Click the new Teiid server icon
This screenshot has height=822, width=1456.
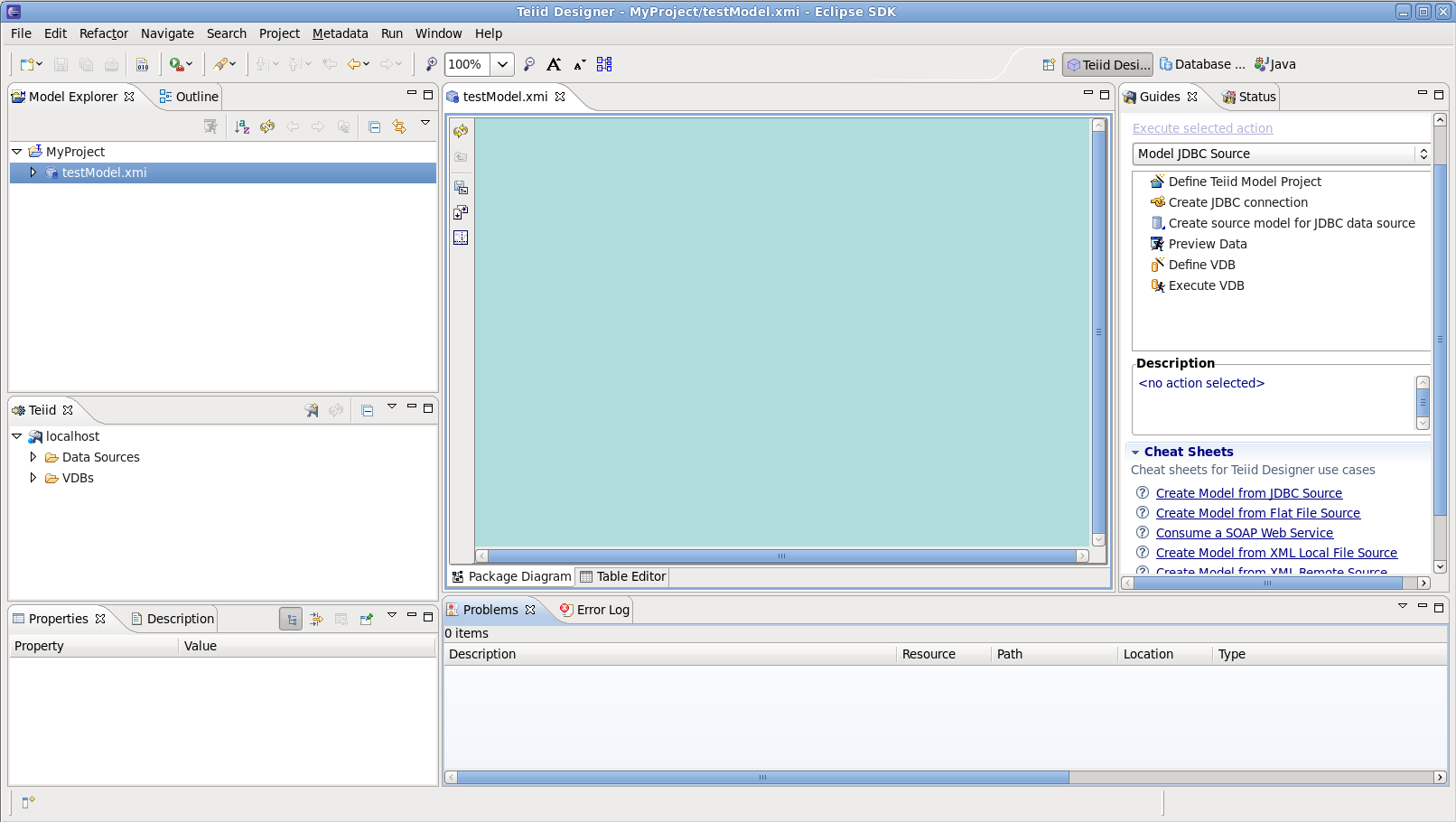coord(312,410)
